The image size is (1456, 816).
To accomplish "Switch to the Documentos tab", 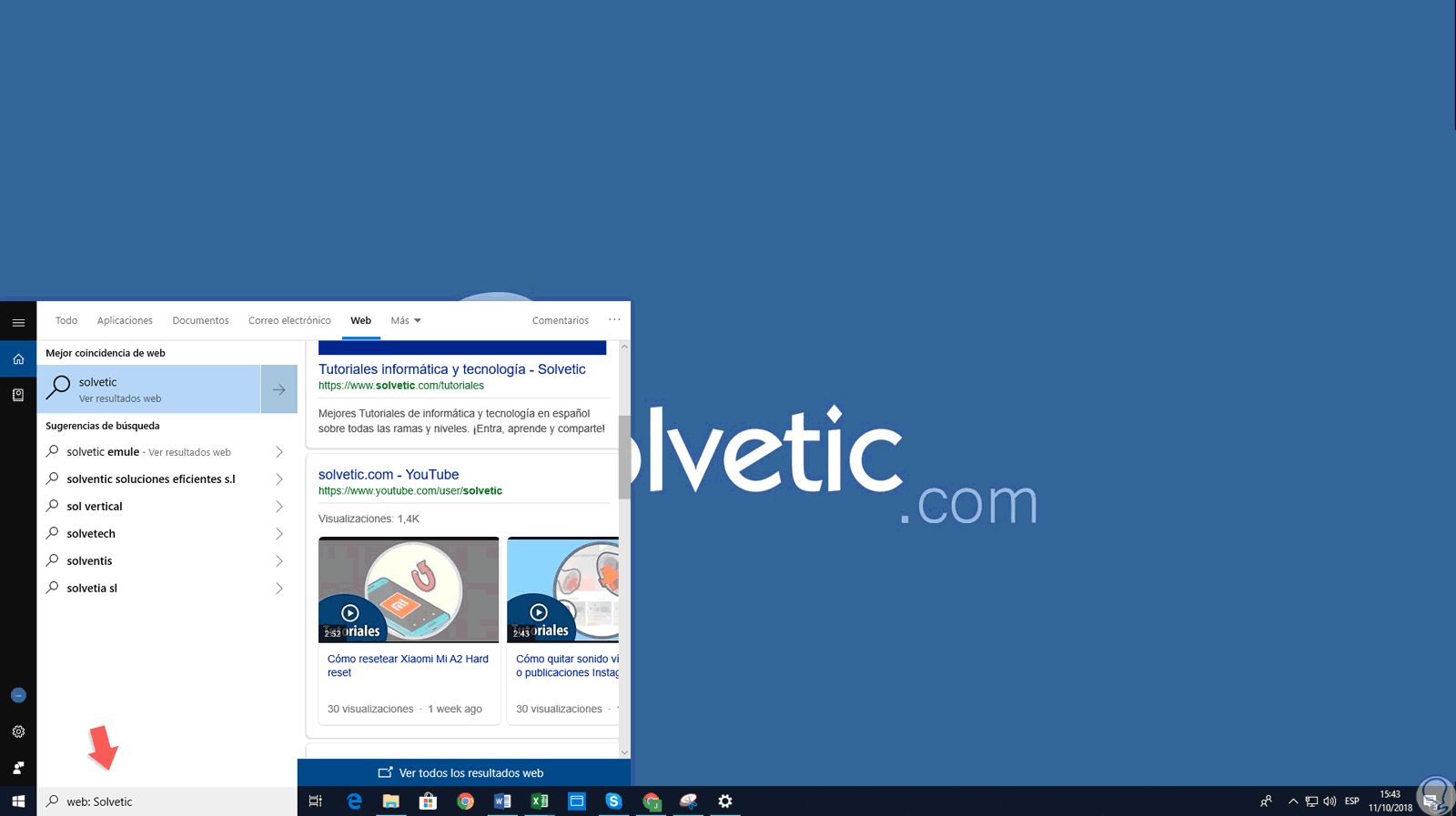I will [200, 320].
